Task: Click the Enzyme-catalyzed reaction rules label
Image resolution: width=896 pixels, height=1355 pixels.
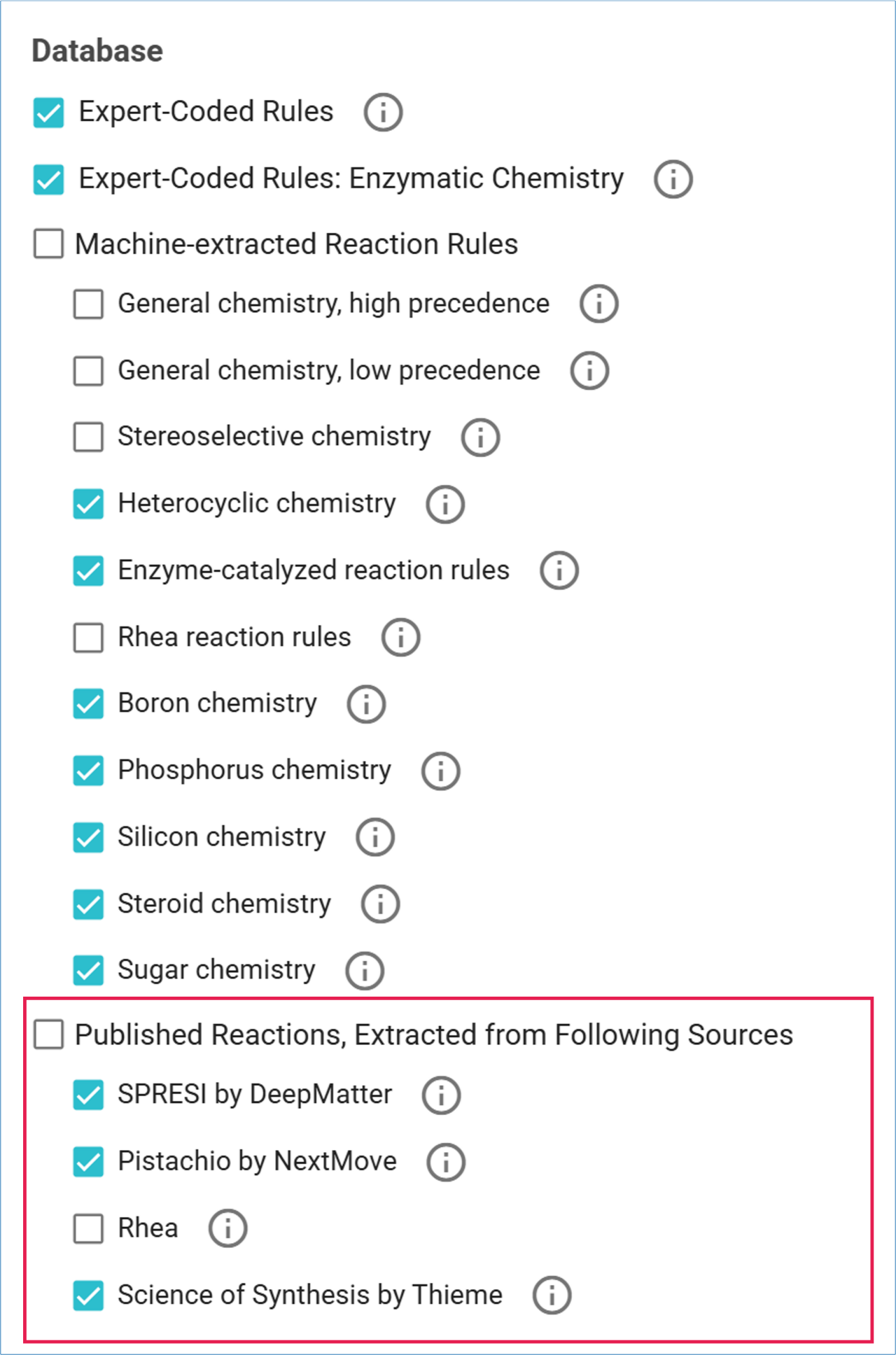Action: pos(313,570)
